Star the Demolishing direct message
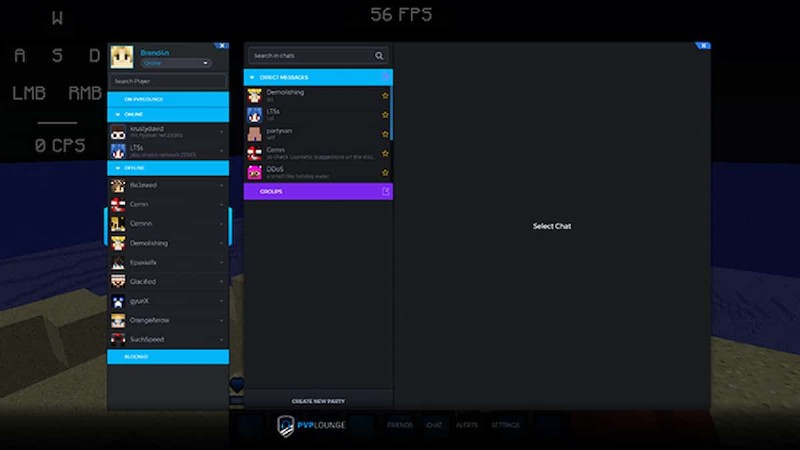Screen dimensions: 800x450 (385, 96)
